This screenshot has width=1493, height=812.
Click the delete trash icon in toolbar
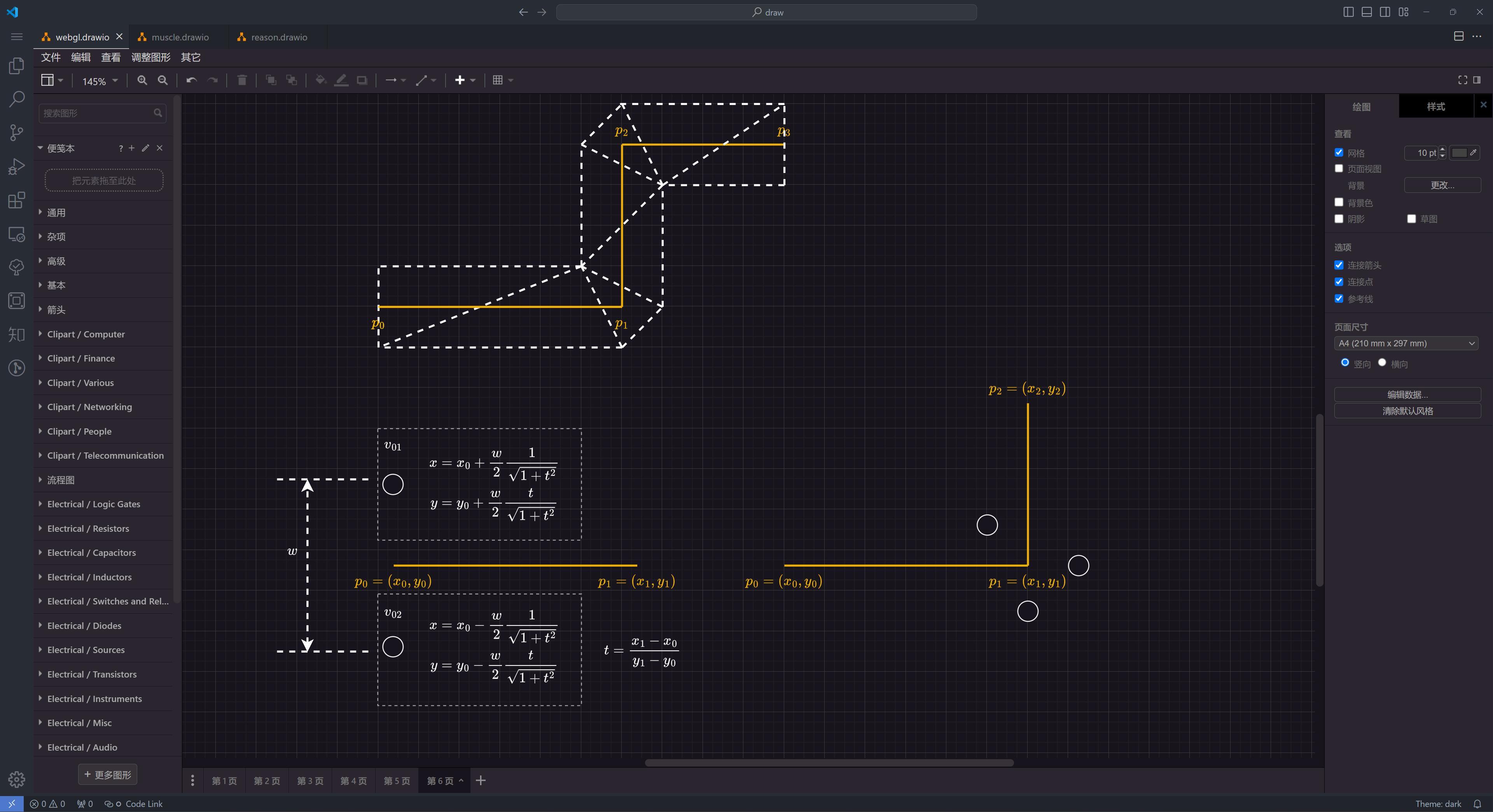pos(242,80)
